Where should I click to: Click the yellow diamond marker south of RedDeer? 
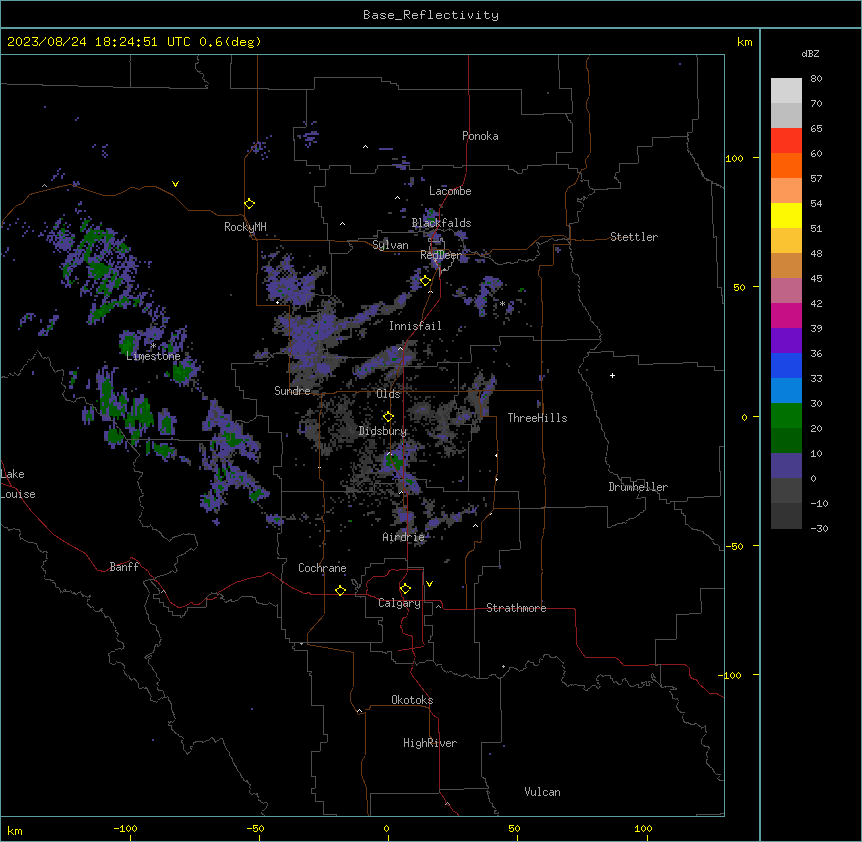pyautogui.click(x=426, y=281)
